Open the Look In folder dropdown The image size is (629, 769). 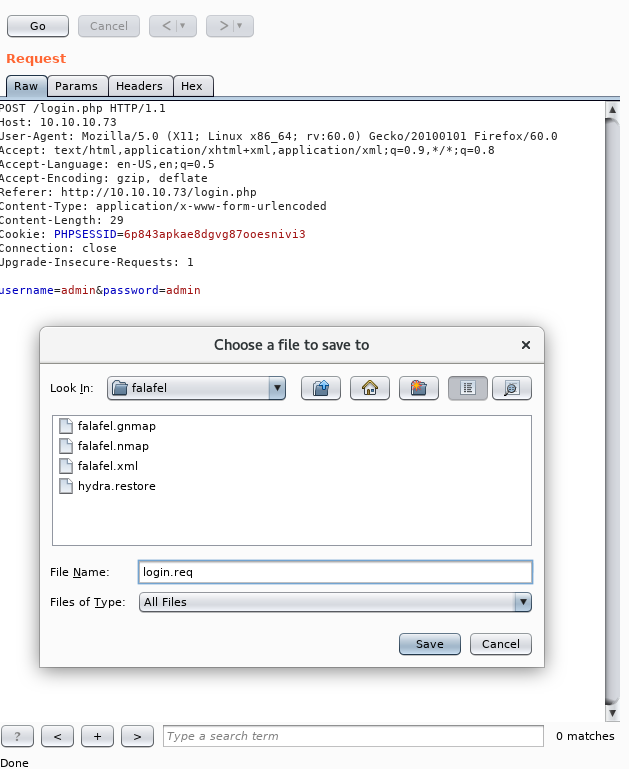pyautogui.click(x=277, y=388)
